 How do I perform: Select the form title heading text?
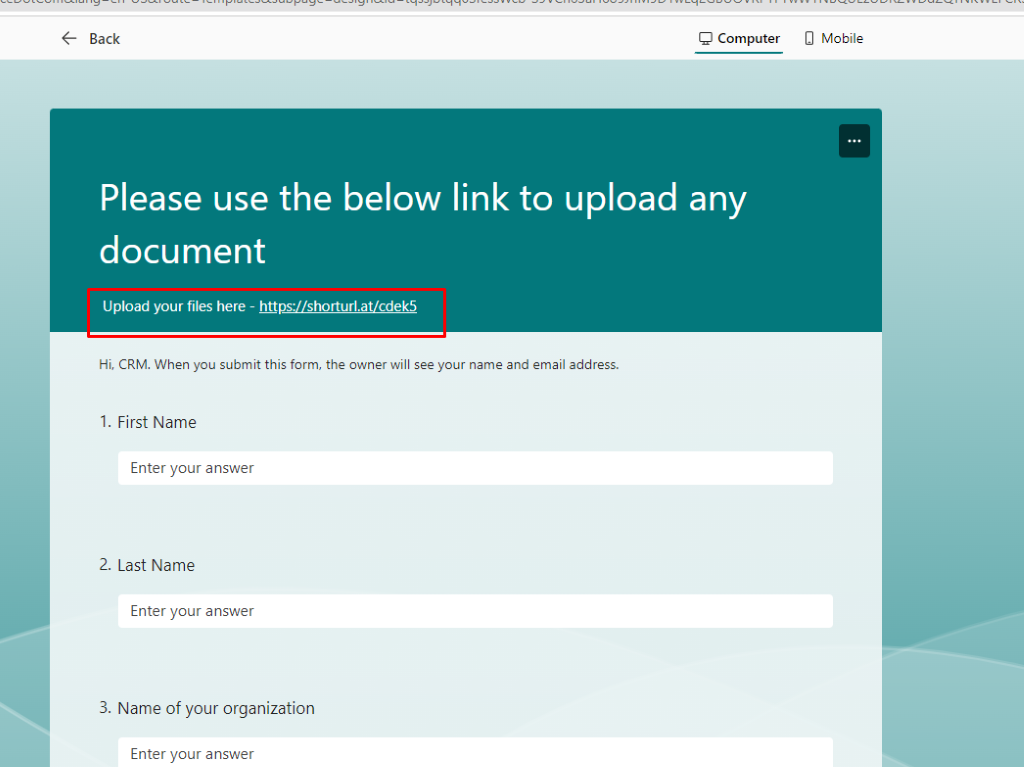[x=422, y=199]
